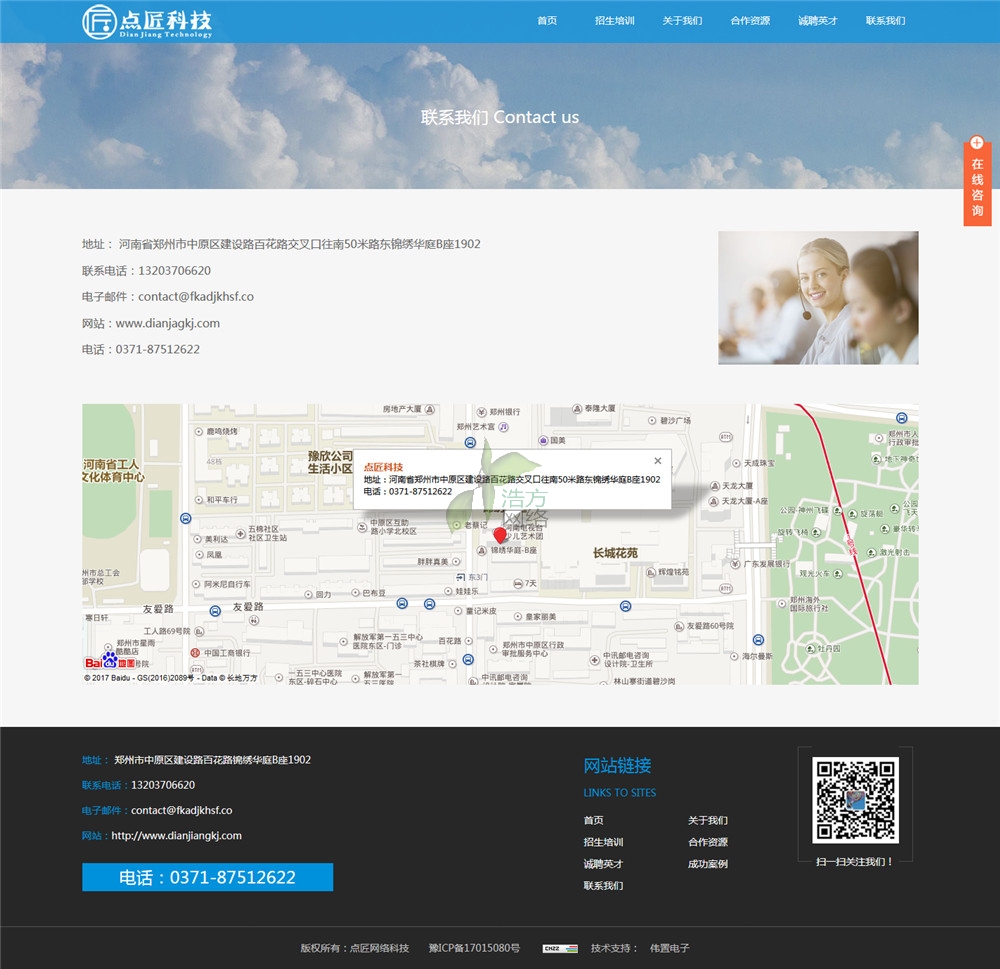
Task: Open 关于我们 in the top navigation
Action: 682,21
